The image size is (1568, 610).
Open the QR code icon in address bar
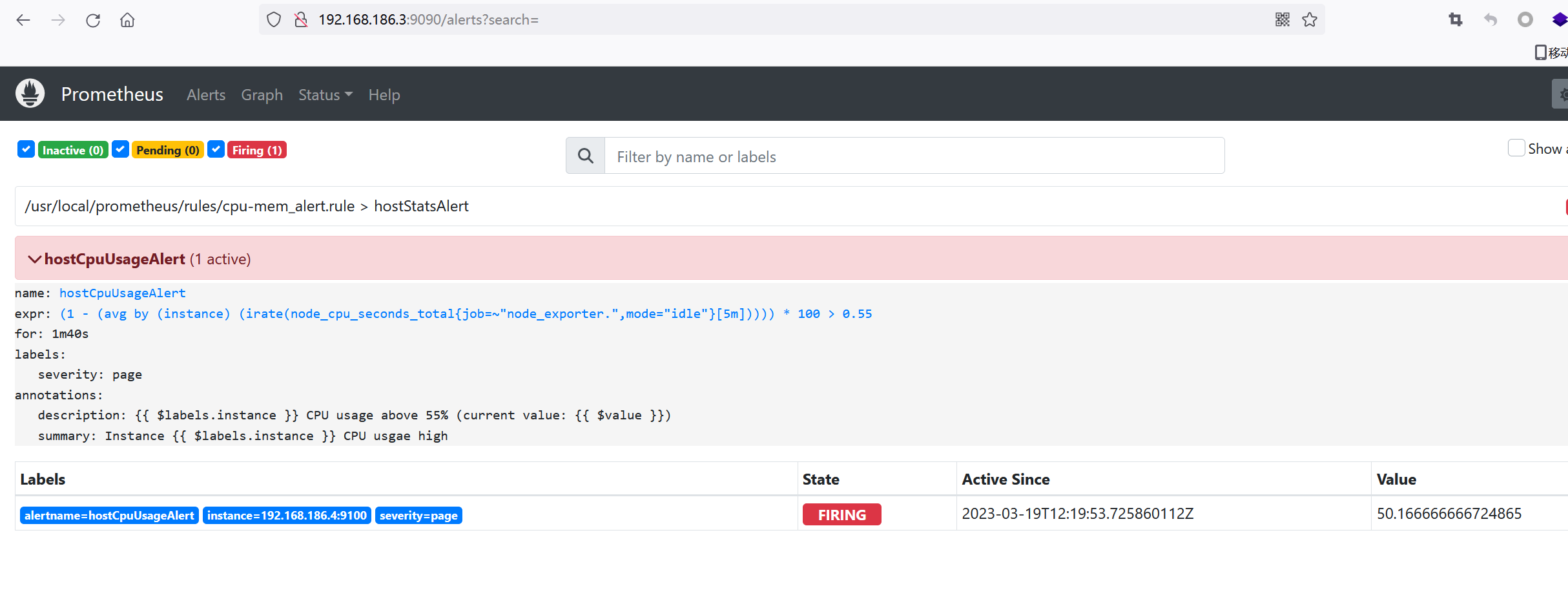click(1283, 20)
